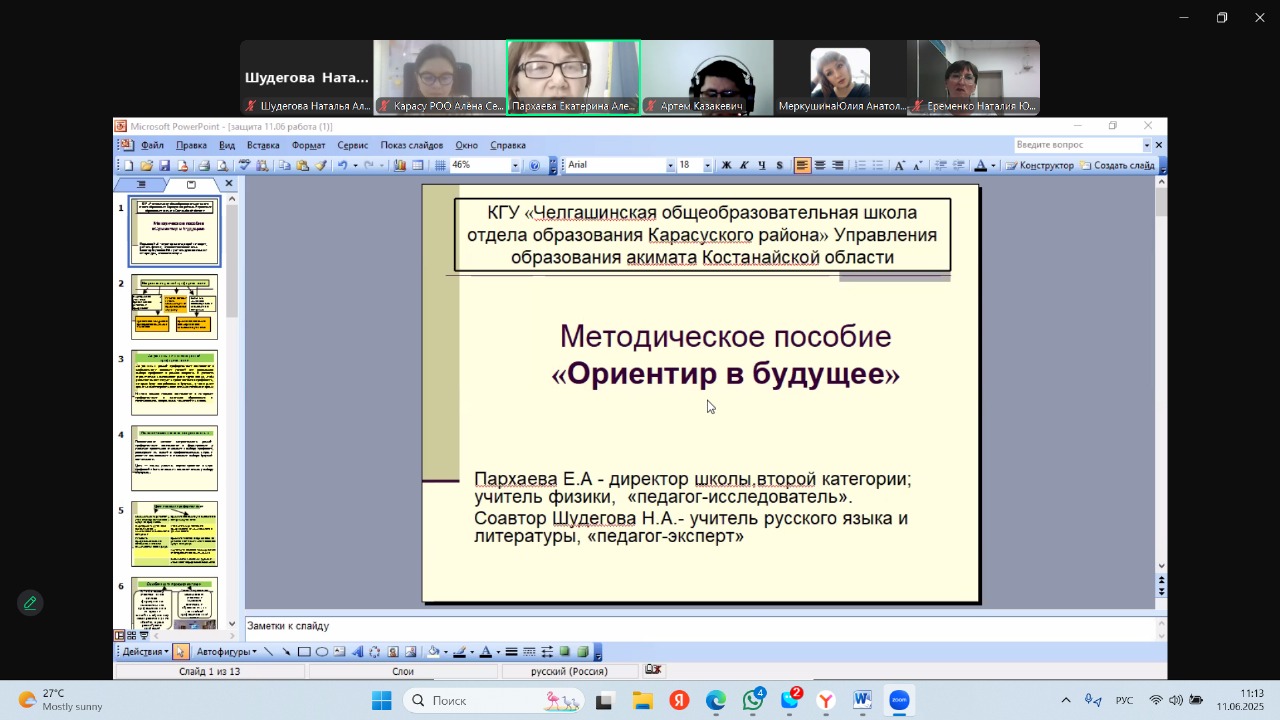Screen dimensions: 1280x720
Task: Click the Print icon in the toolbar
Action: point(203,166)
